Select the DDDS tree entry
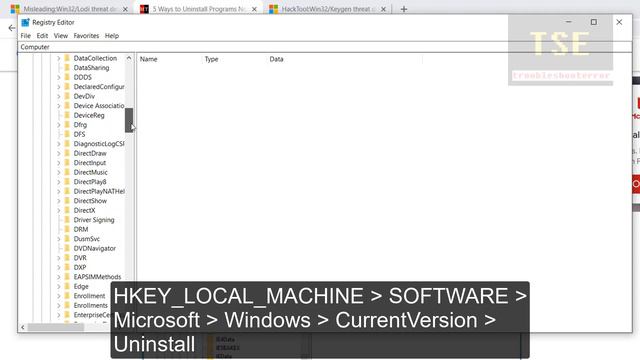This screenshot has width=640, height=360. [x=82, y=78]
